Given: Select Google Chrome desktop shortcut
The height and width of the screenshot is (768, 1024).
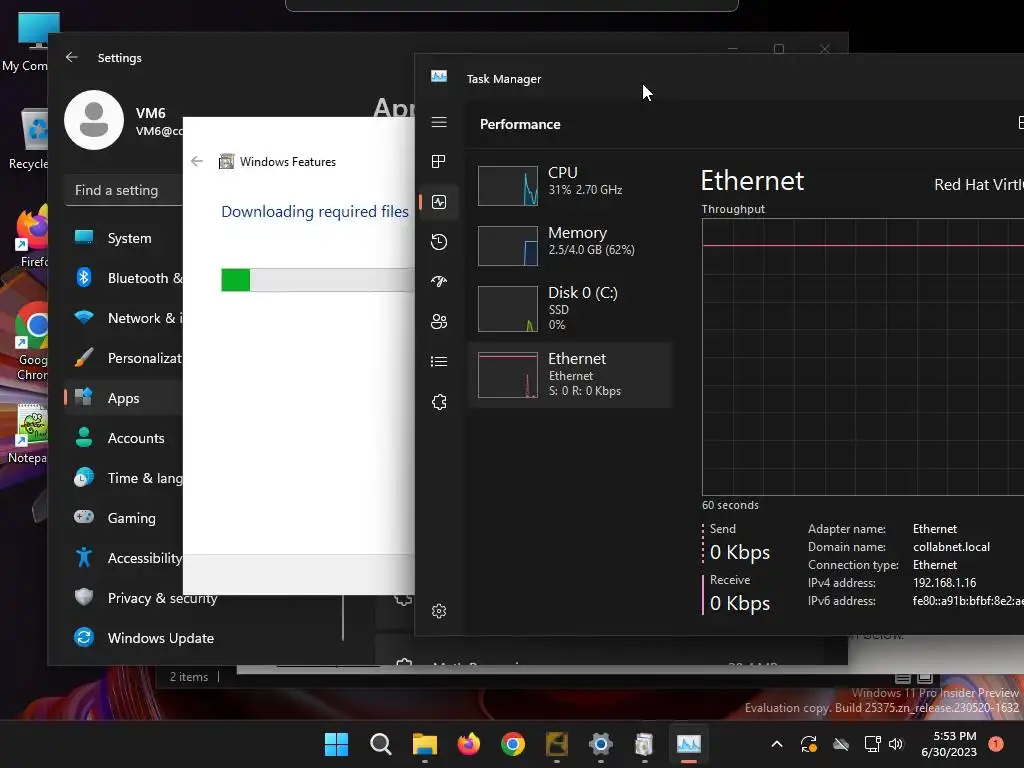Looking at the screenshot, I should (x=31, y=342).
